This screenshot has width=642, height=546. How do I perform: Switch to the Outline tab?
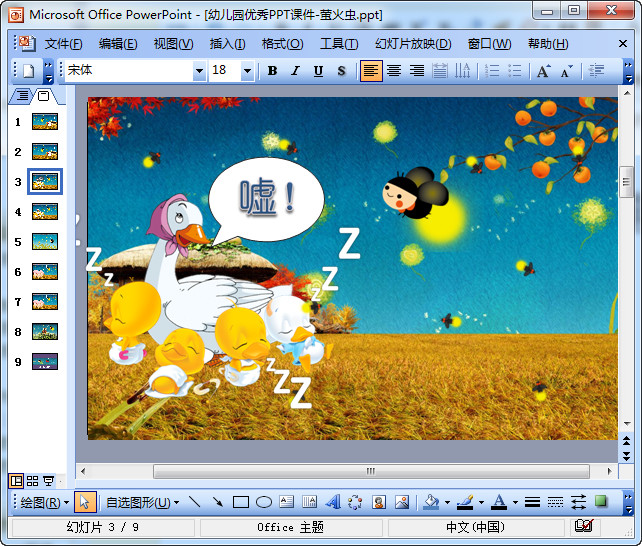click(23, 96)
